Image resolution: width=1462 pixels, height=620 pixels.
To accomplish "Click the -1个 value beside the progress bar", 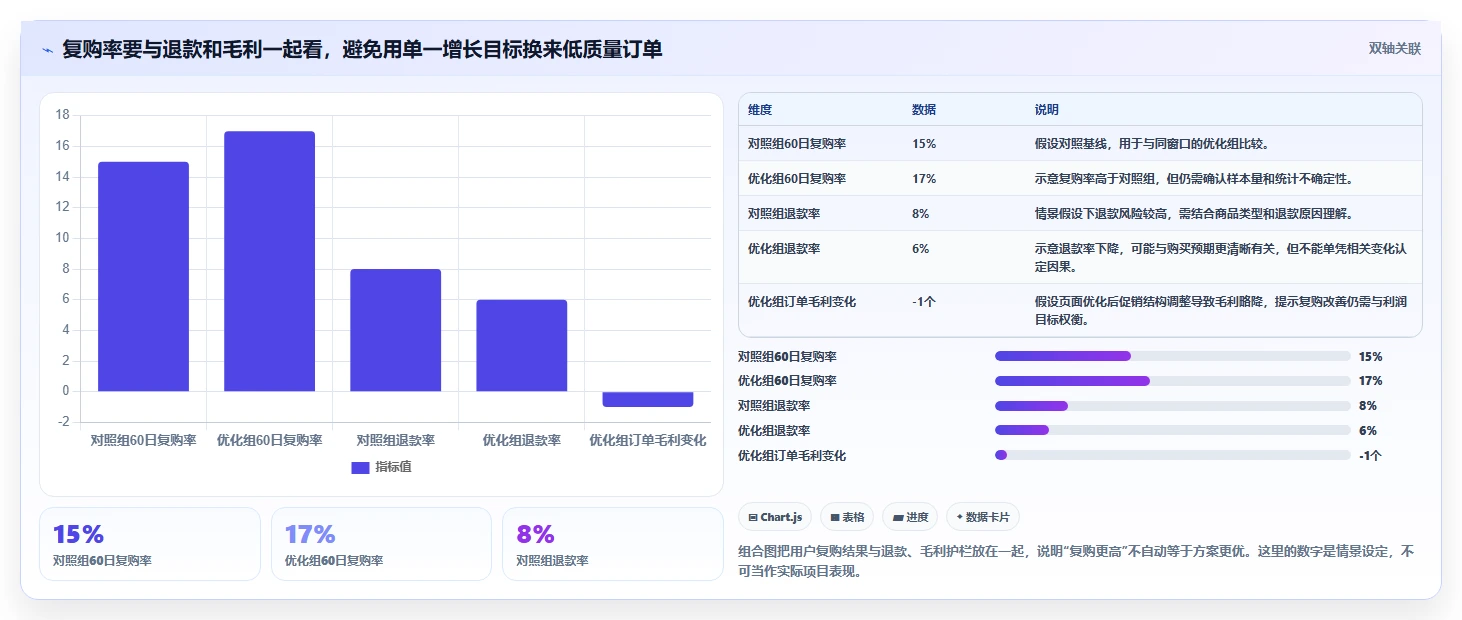I will point(1371,456).
